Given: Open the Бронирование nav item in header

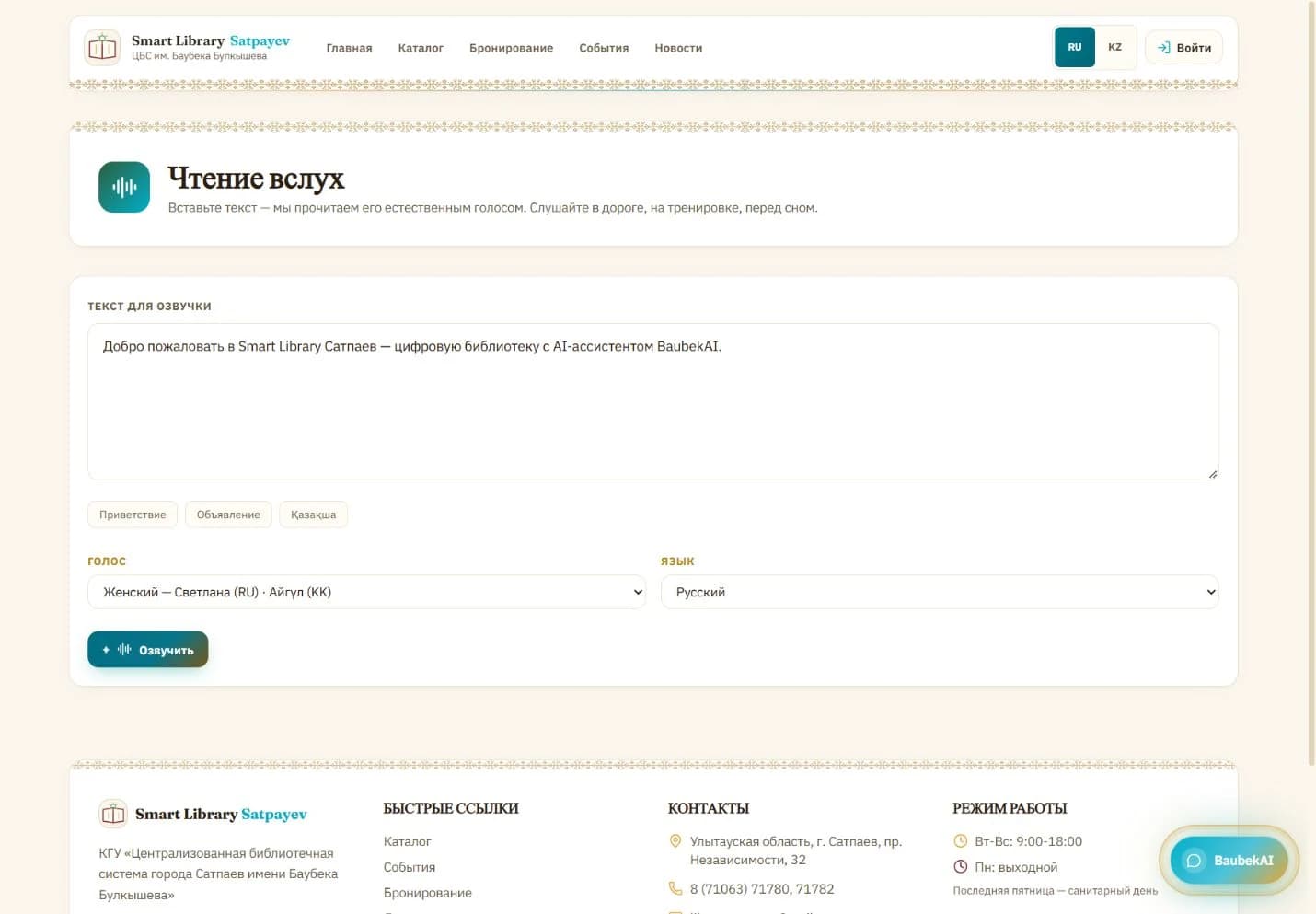Looking at the screenshot, I should [x=511, y=48].
